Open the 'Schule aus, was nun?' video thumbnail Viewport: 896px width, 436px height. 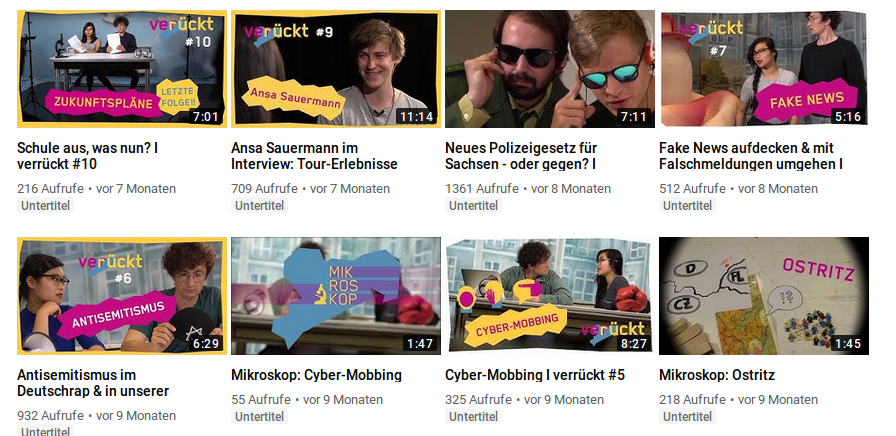[x=122, y=69]
